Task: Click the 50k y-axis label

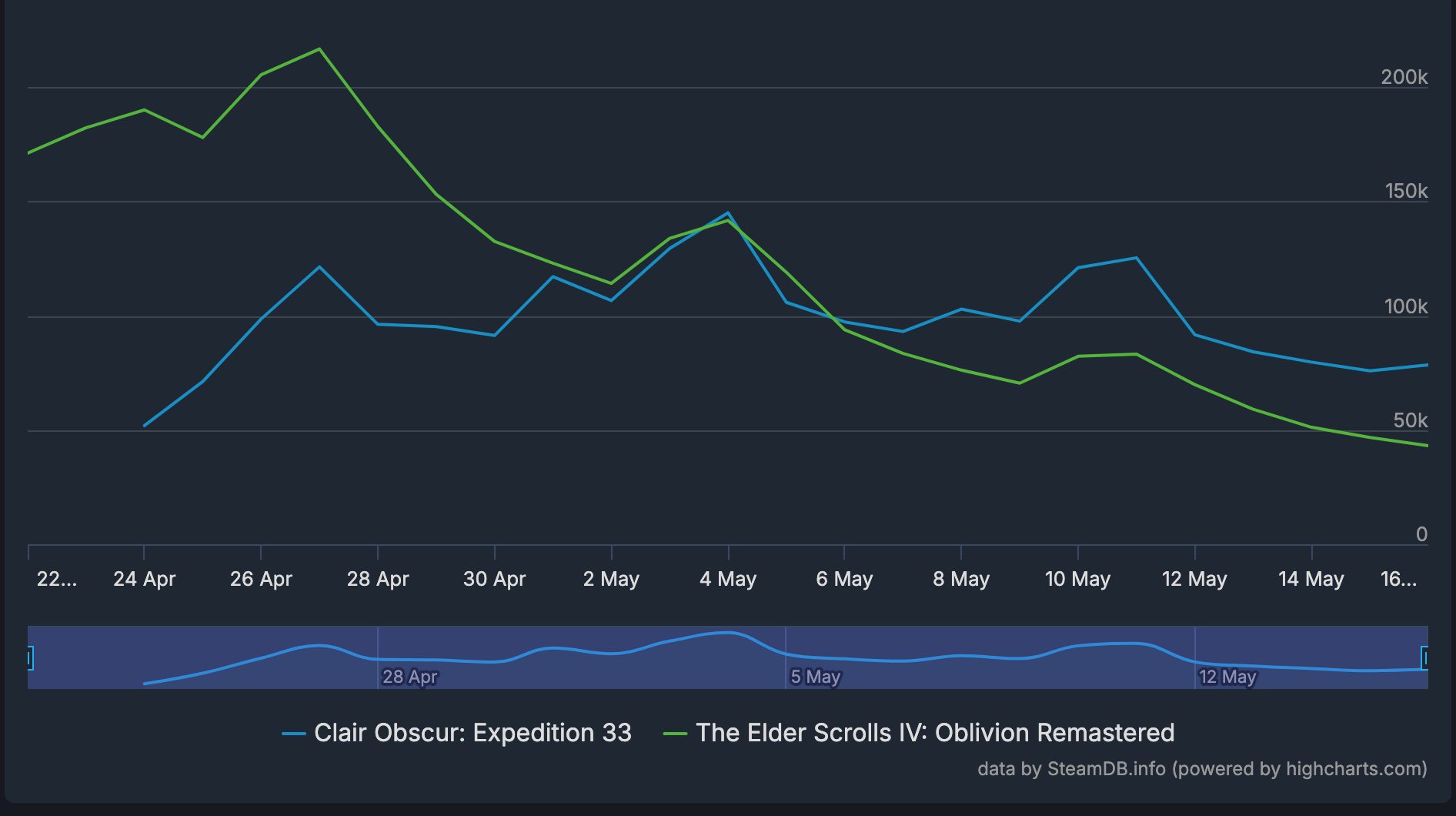Action: [x=1411, y=420]
